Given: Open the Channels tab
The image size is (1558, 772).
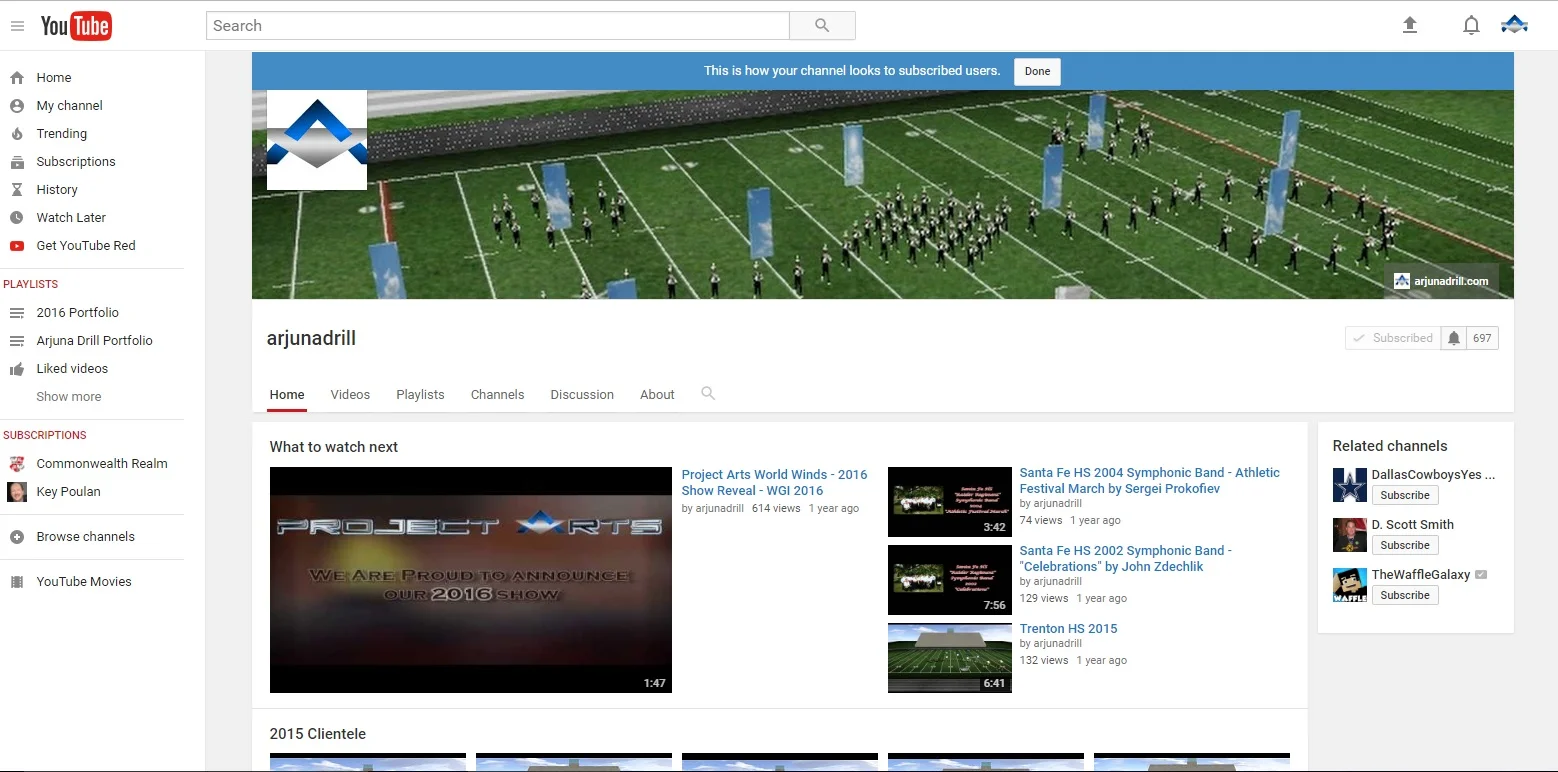Looking at the screenshot, I should coord(497,394).
